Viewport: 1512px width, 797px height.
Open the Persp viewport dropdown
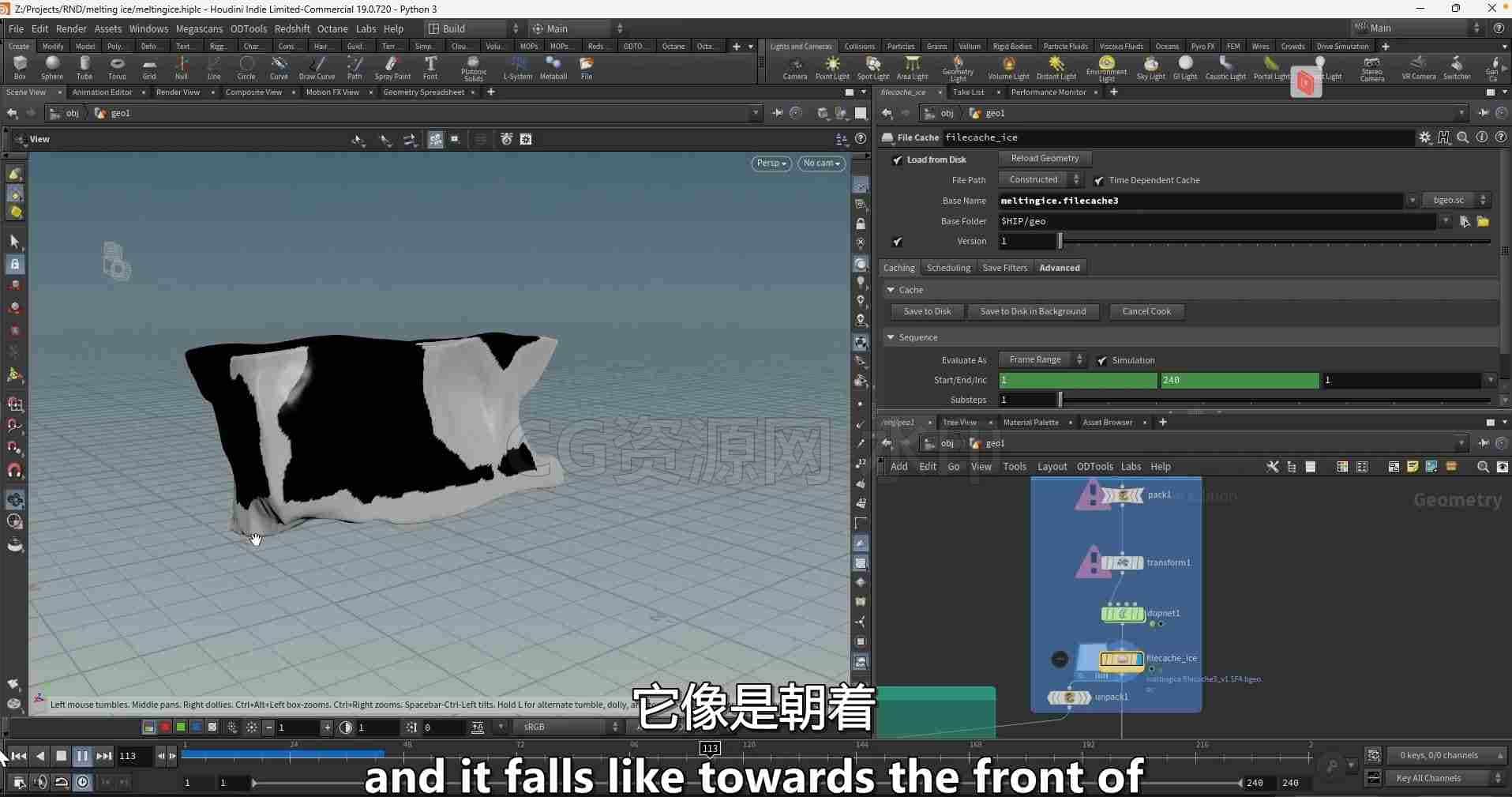pos(771,164)
